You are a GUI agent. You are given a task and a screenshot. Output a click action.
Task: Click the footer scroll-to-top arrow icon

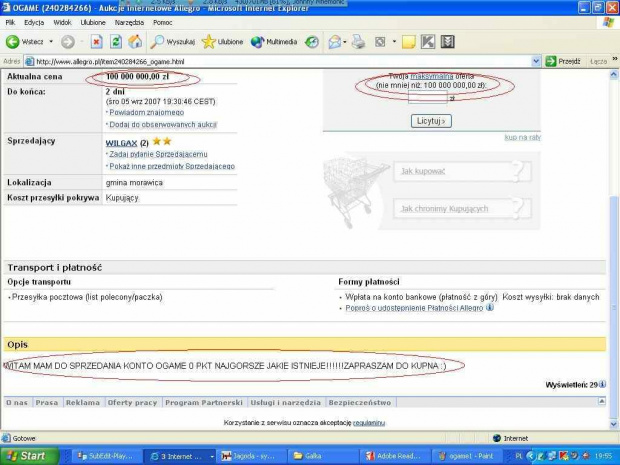pos(601,401)
